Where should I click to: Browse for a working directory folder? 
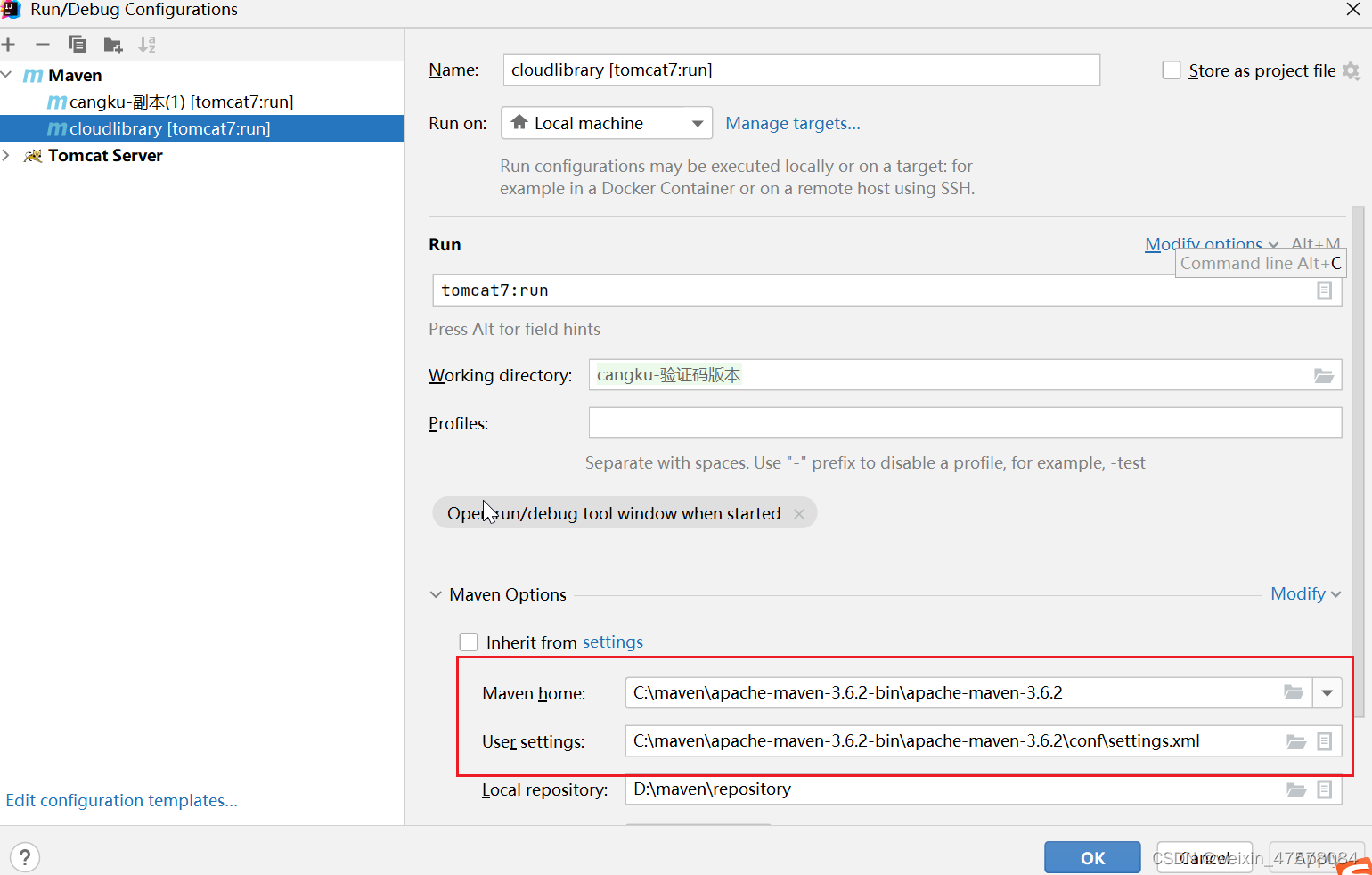coord(1322,375)
